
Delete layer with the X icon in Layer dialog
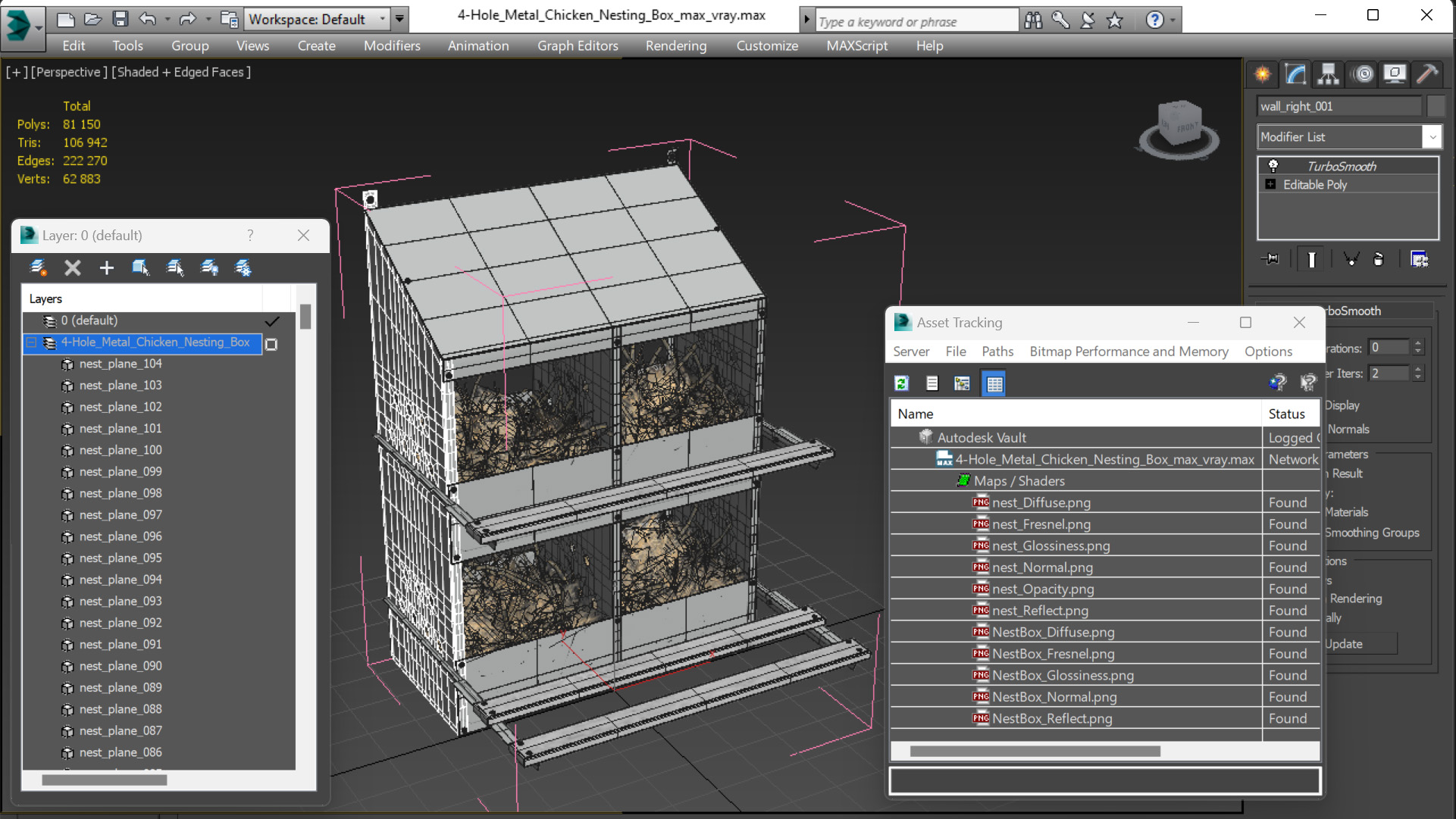click(72, 267)
